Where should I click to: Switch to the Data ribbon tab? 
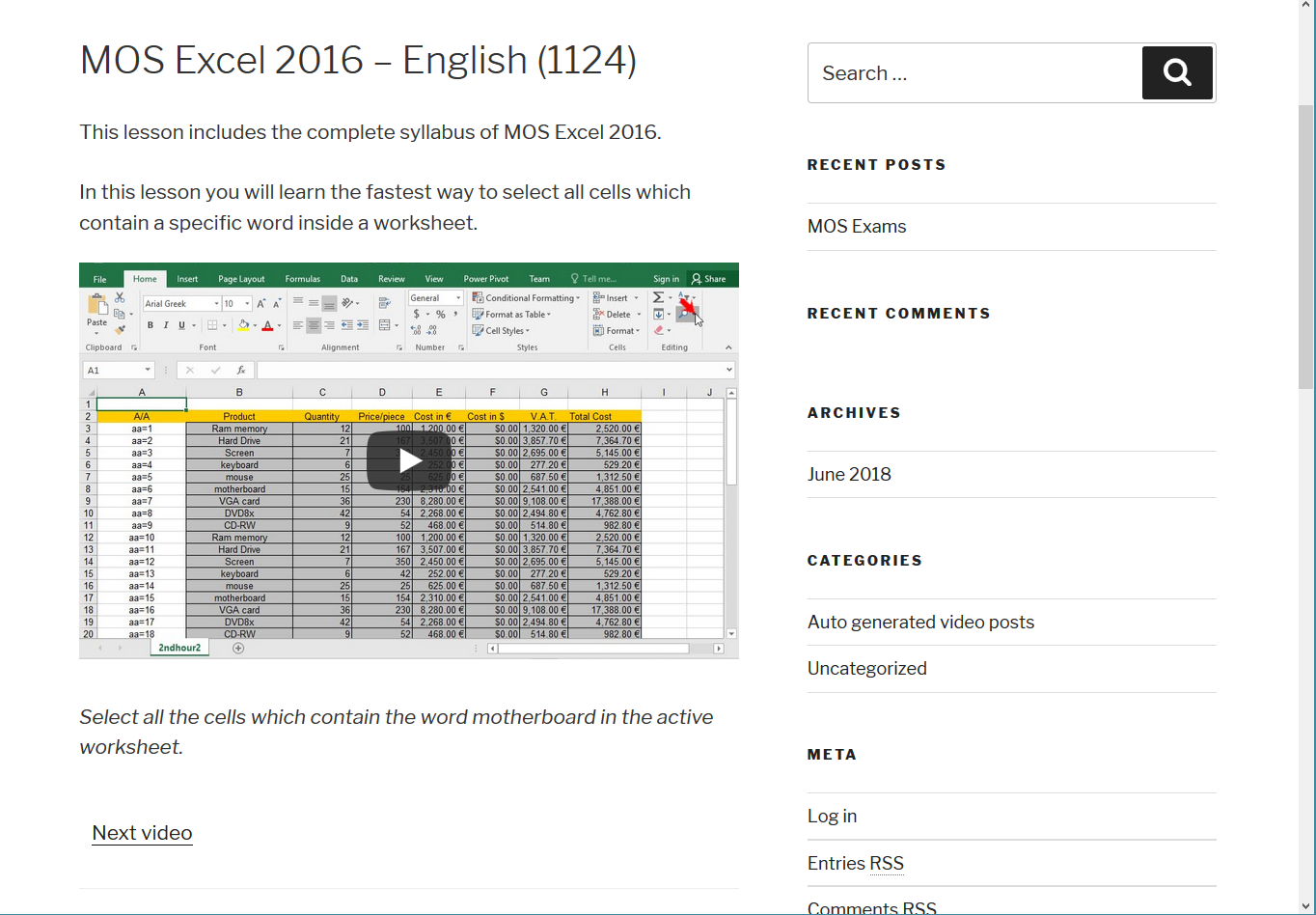pos(349,279)
